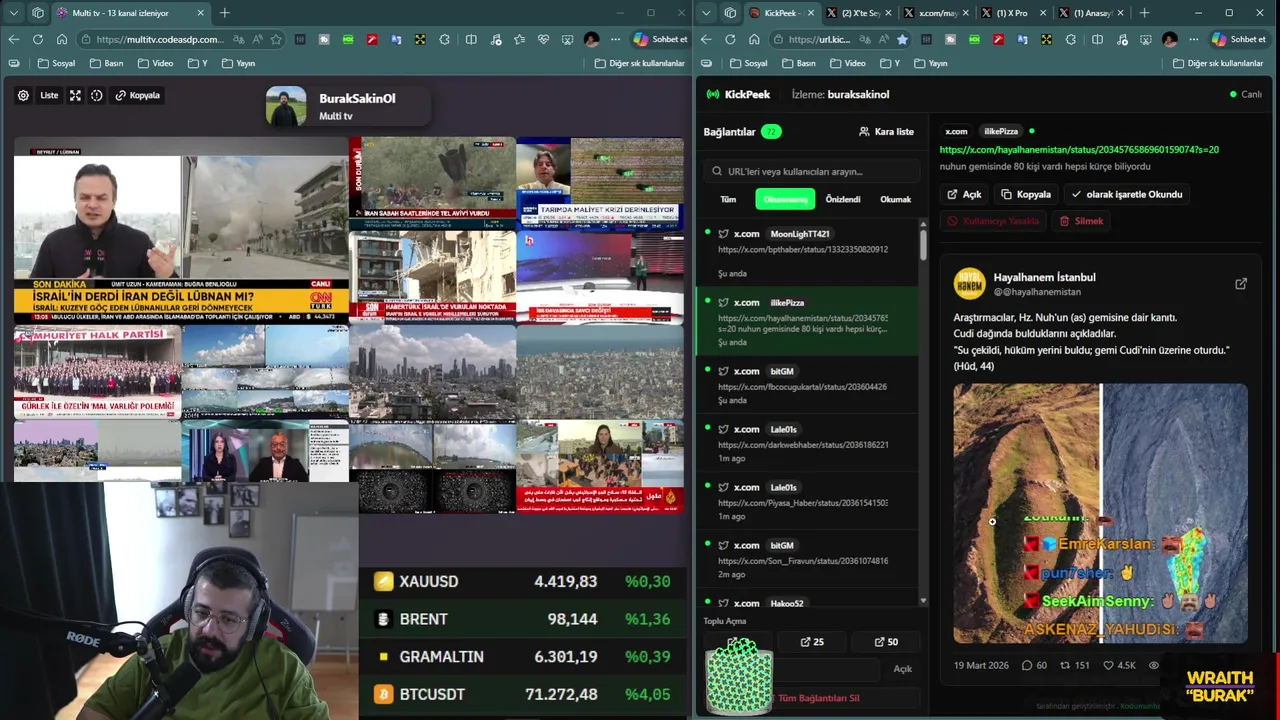Screen dimensions: 1280x720
Task: Expand Diğer sık kullanılanlar in left browser
Action: pos(640,63)
